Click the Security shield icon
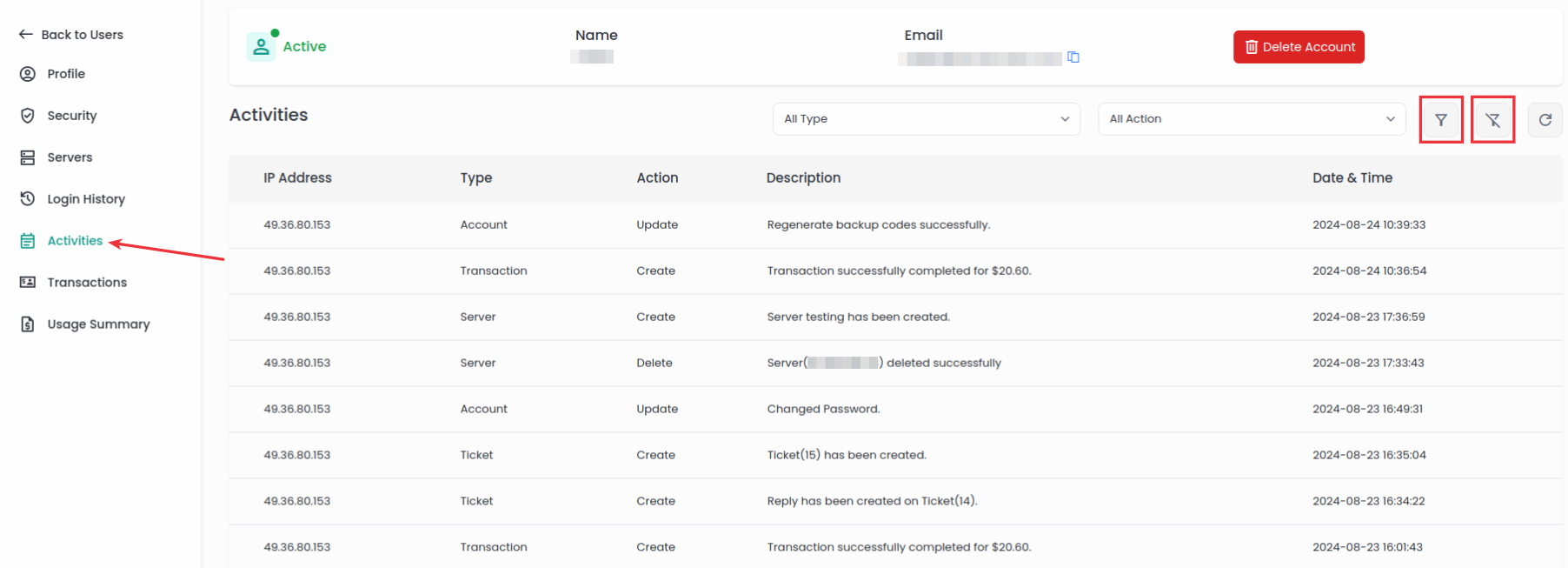Image resolution: width=1568 pixels, height=568 pixels. click(28, 116)
